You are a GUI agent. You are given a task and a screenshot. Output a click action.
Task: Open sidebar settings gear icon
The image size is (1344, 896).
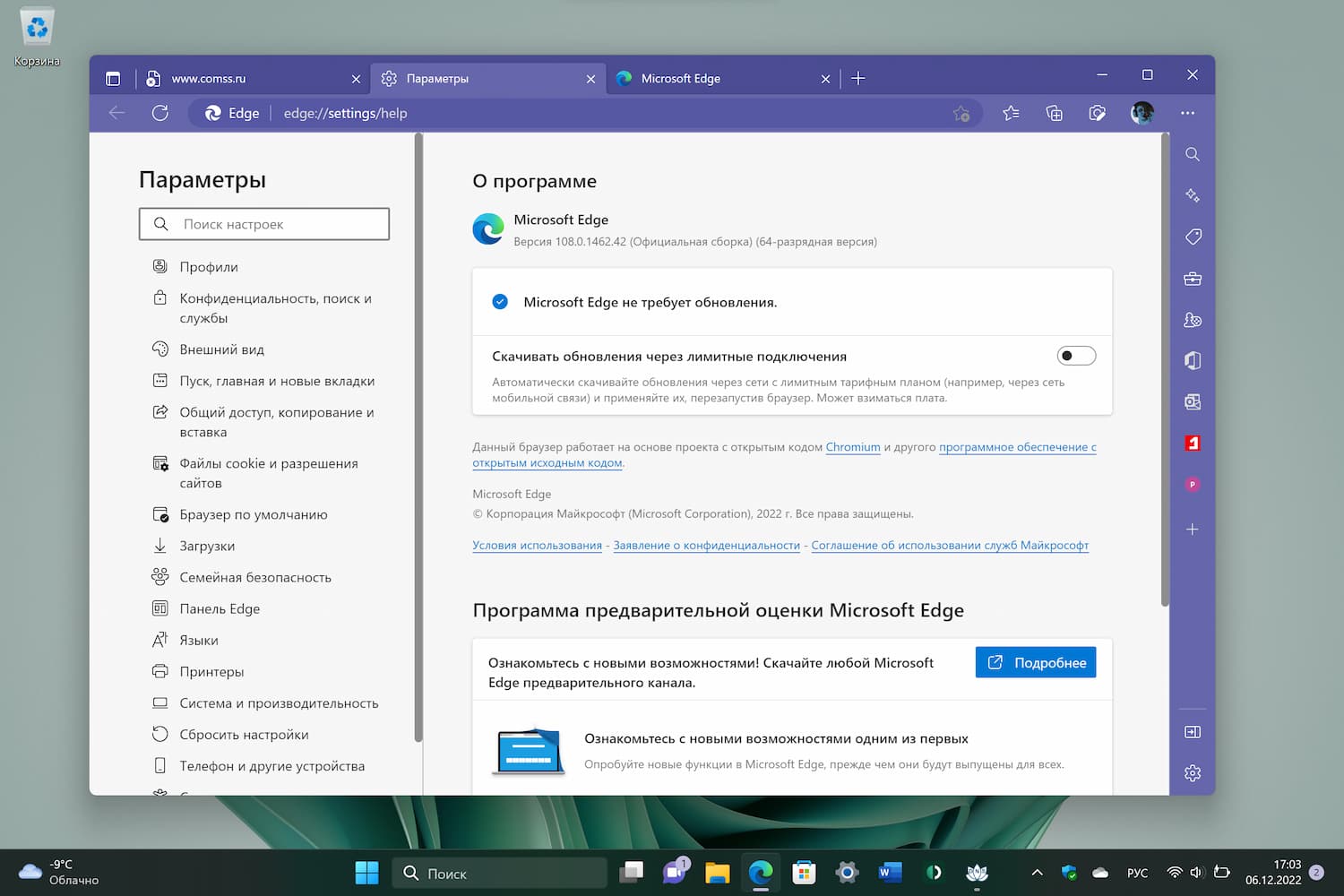tap(1193, 773)
